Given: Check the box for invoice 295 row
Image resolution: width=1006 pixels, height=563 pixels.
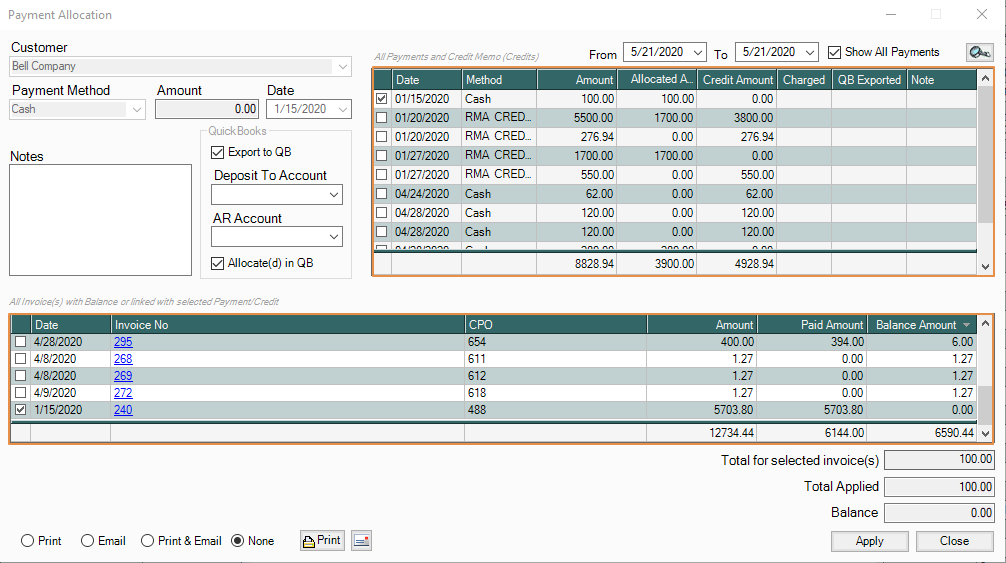Looking at the screenshot, I should (x=21, y=342).
